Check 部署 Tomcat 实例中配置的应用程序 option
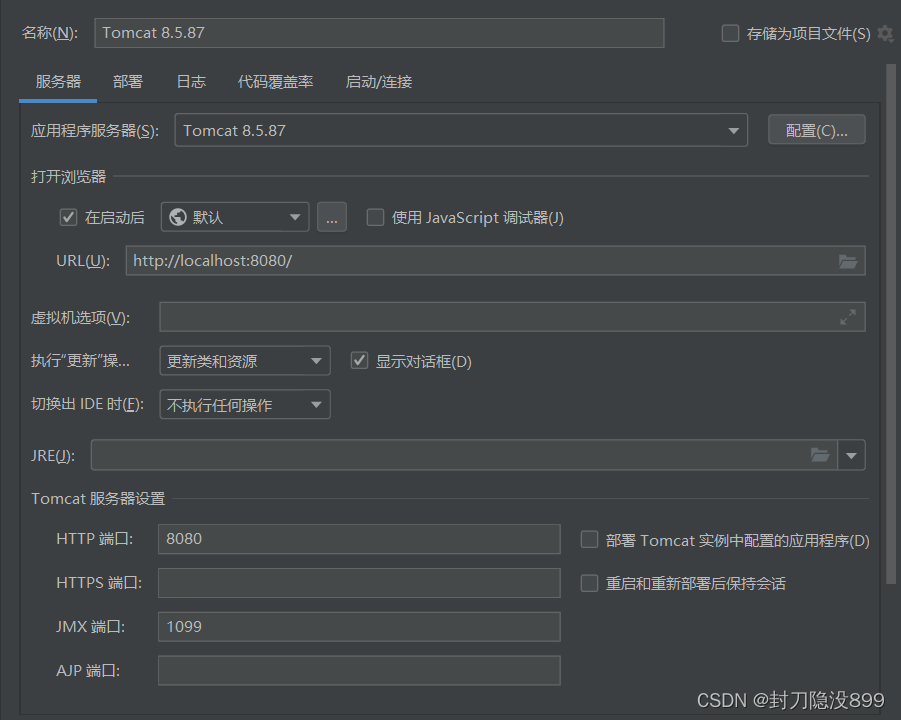 click(590, 540)
